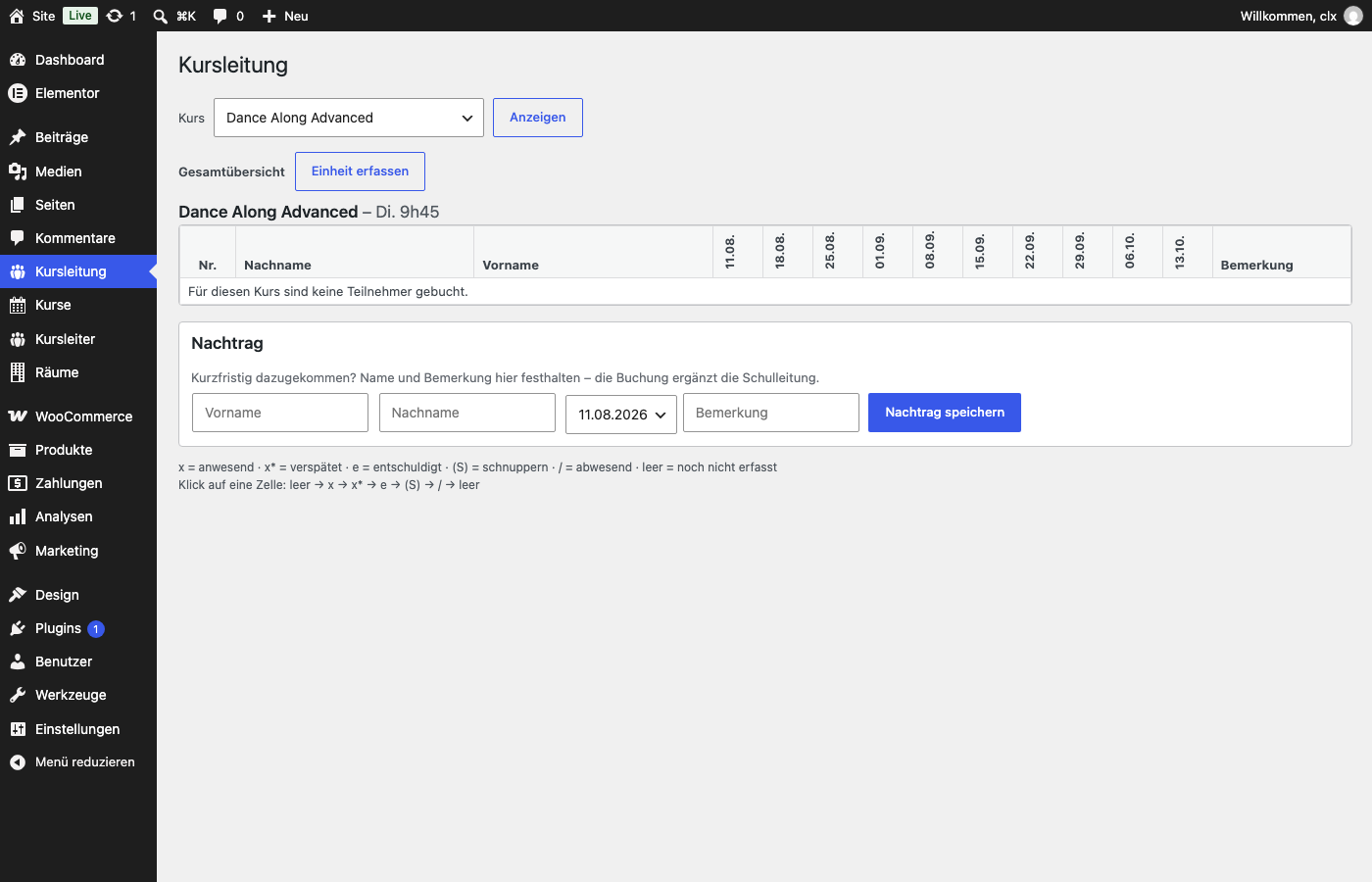Click the Kursleiter group icon

pyautogui.click(x=18, y=339)
